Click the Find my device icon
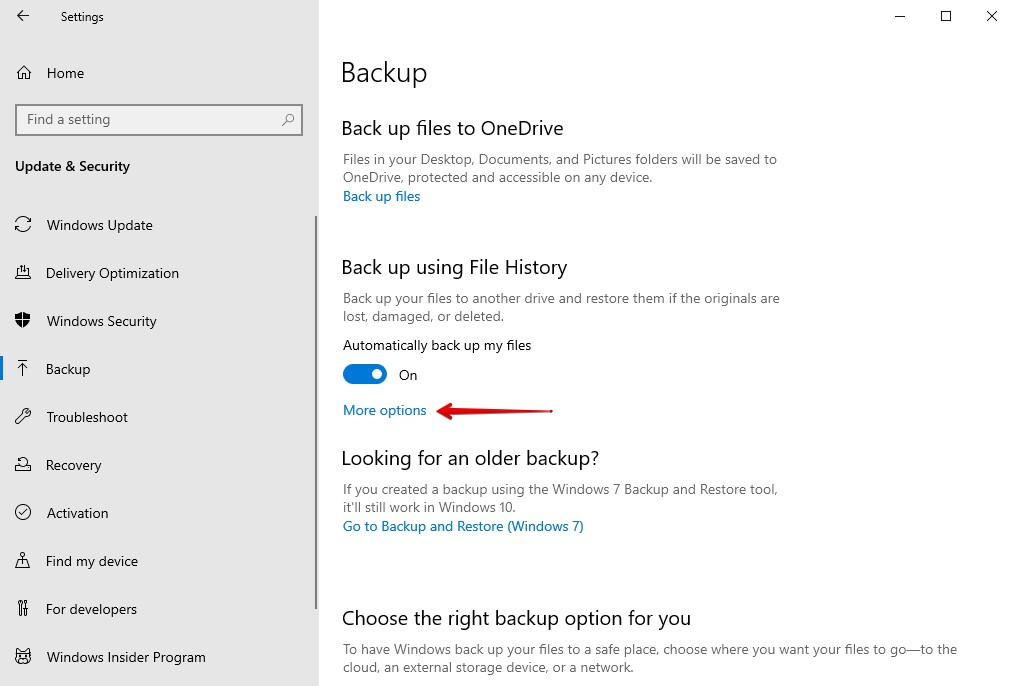This screenshot has height=686, width=1014. pyautogui.click(x=23, y=561)
